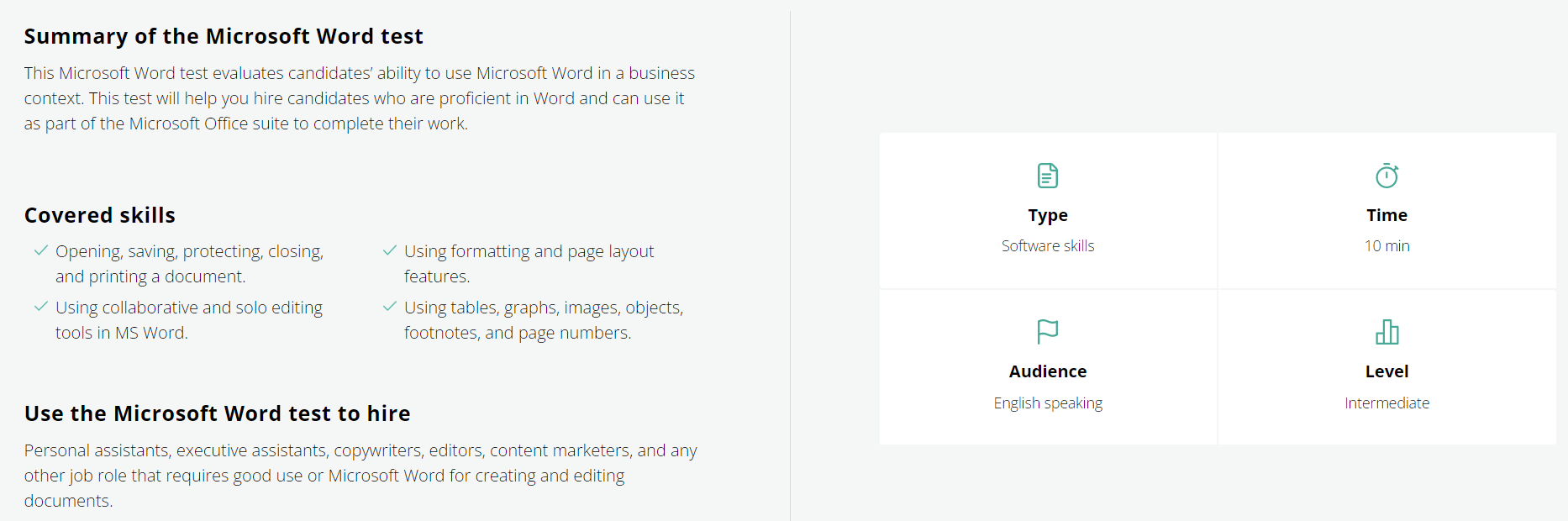
Task: Click the 10 min time value
Action: [x=1386, y=246]
